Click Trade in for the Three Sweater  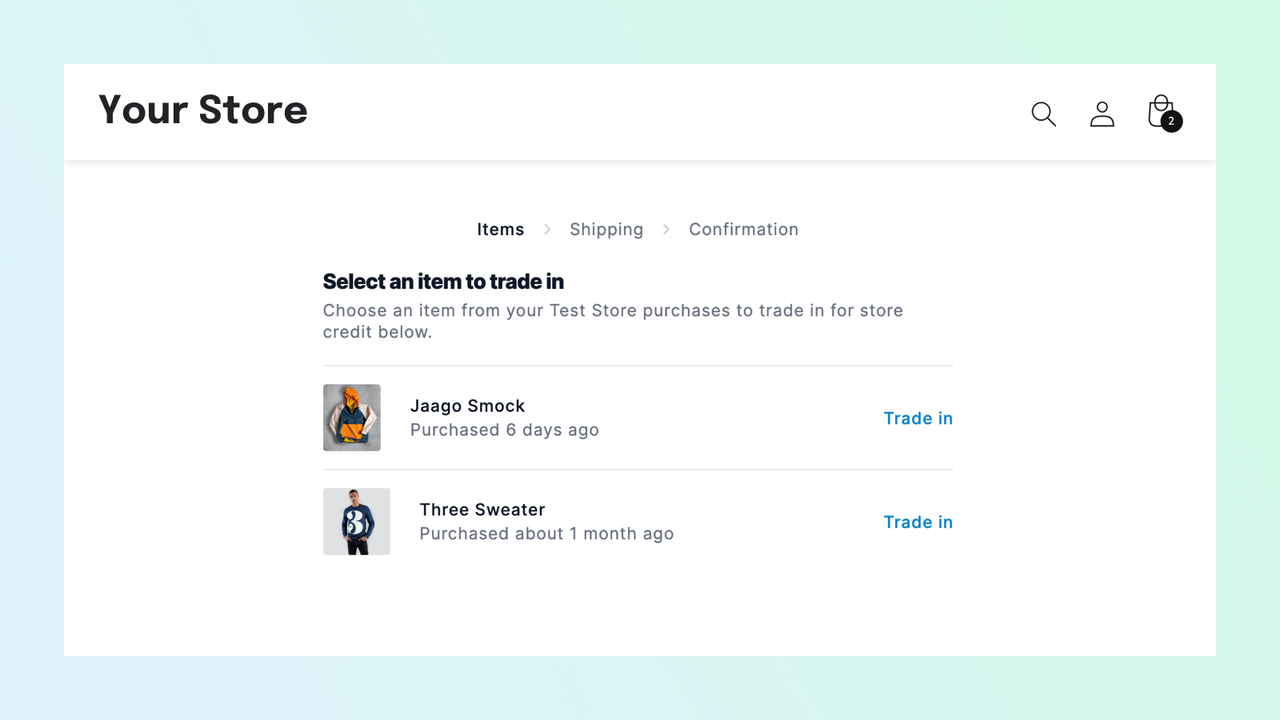pyautogui.click(x=918, y=521)
